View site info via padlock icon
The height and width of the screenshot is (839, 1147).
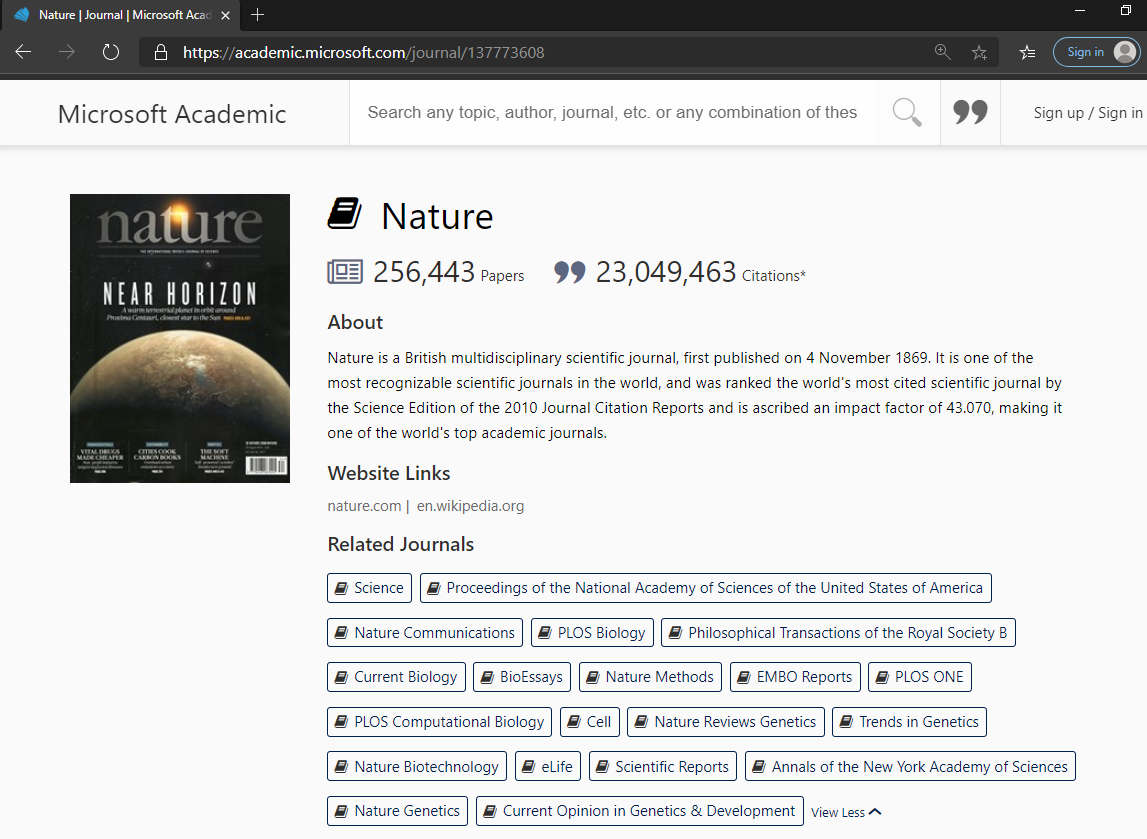point(160,52)
